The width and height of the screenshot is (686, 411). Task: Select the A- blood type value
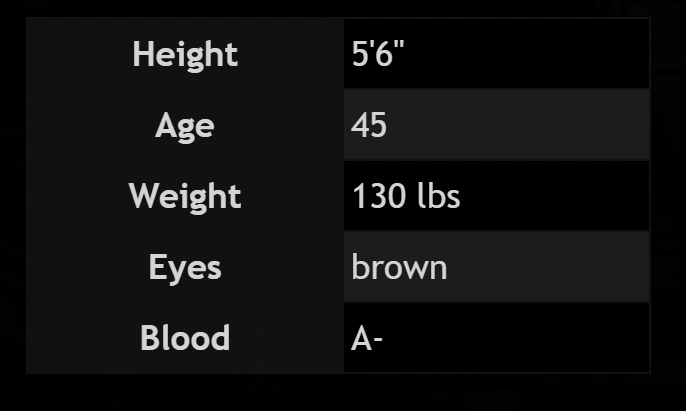point(367,339)
